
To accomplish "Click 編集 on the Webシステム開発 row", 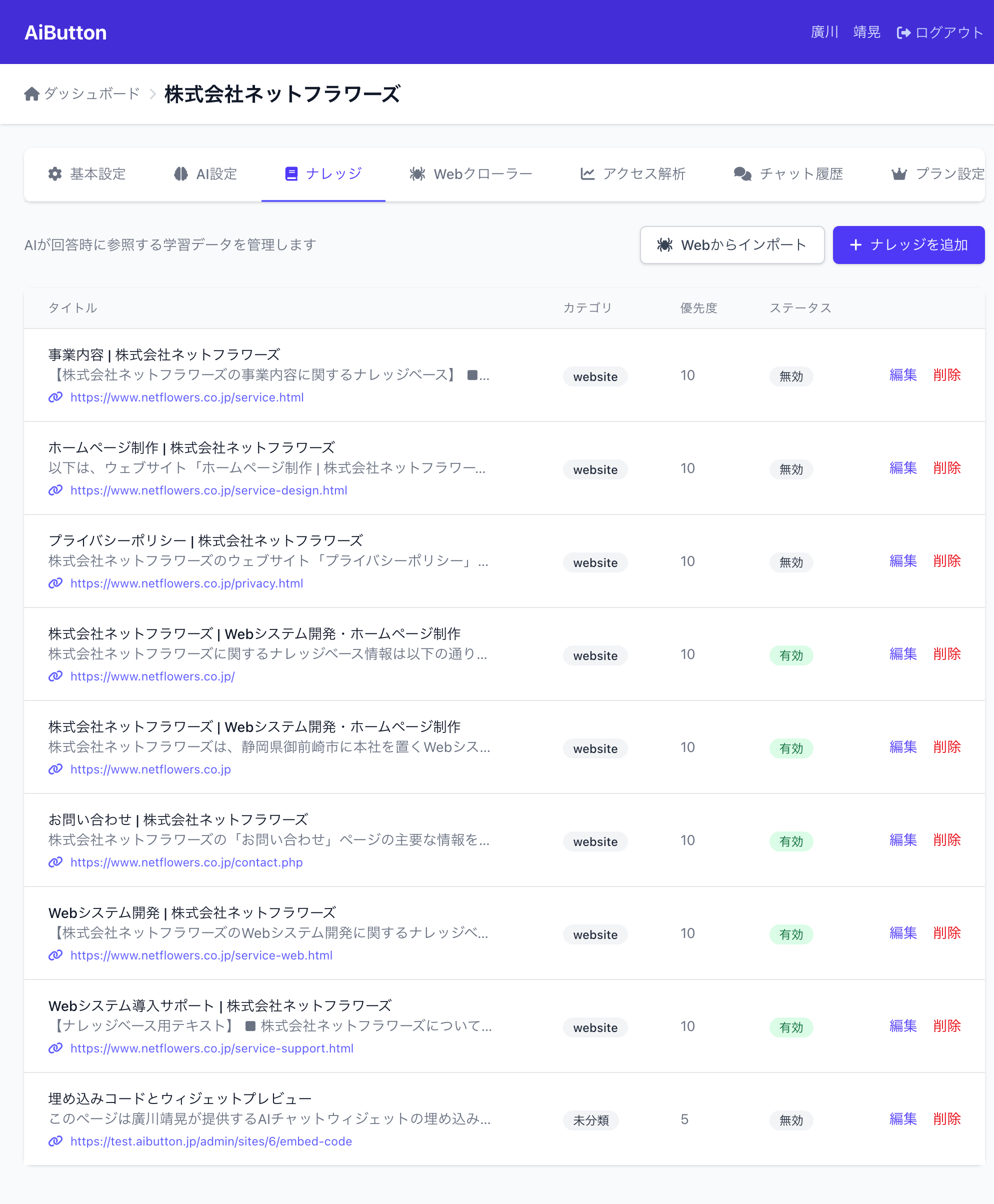I will (x=902, y=933).
